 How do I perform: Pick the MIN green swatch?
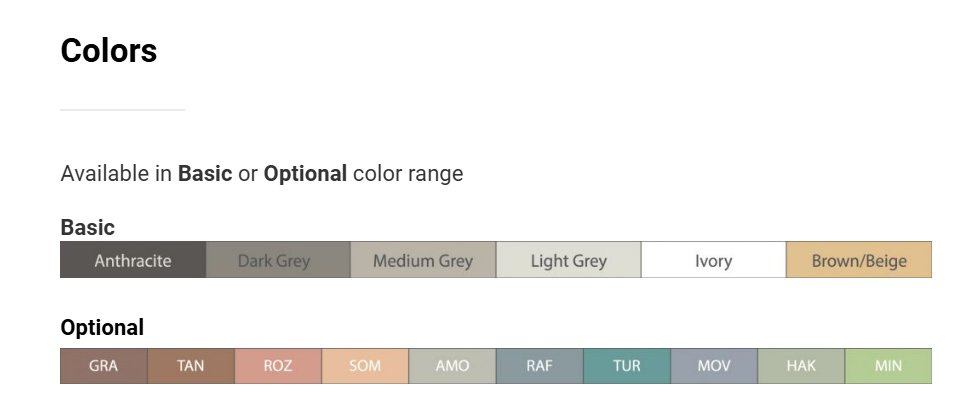point(888,366)
